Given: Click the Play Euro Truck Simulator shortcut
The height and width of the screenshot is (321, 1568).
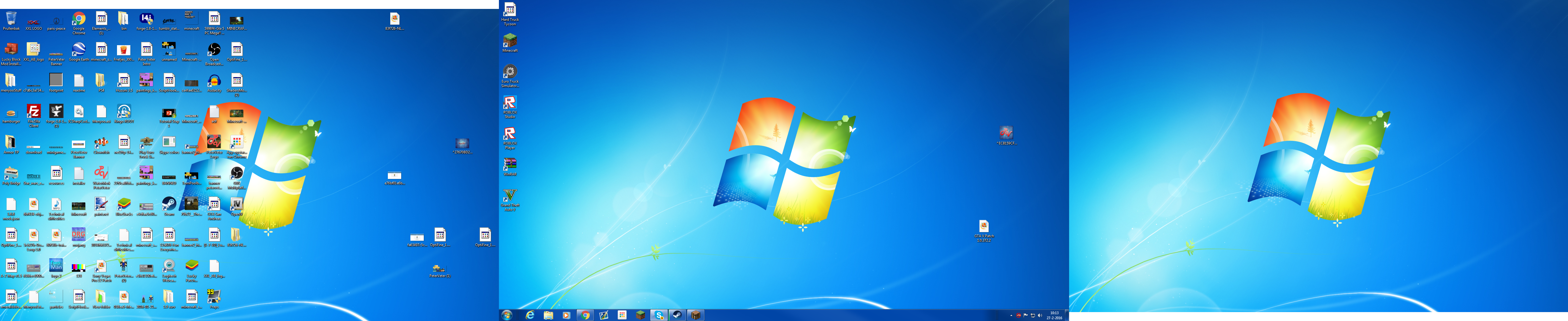Looking at the screenshot, I should 147,147.
